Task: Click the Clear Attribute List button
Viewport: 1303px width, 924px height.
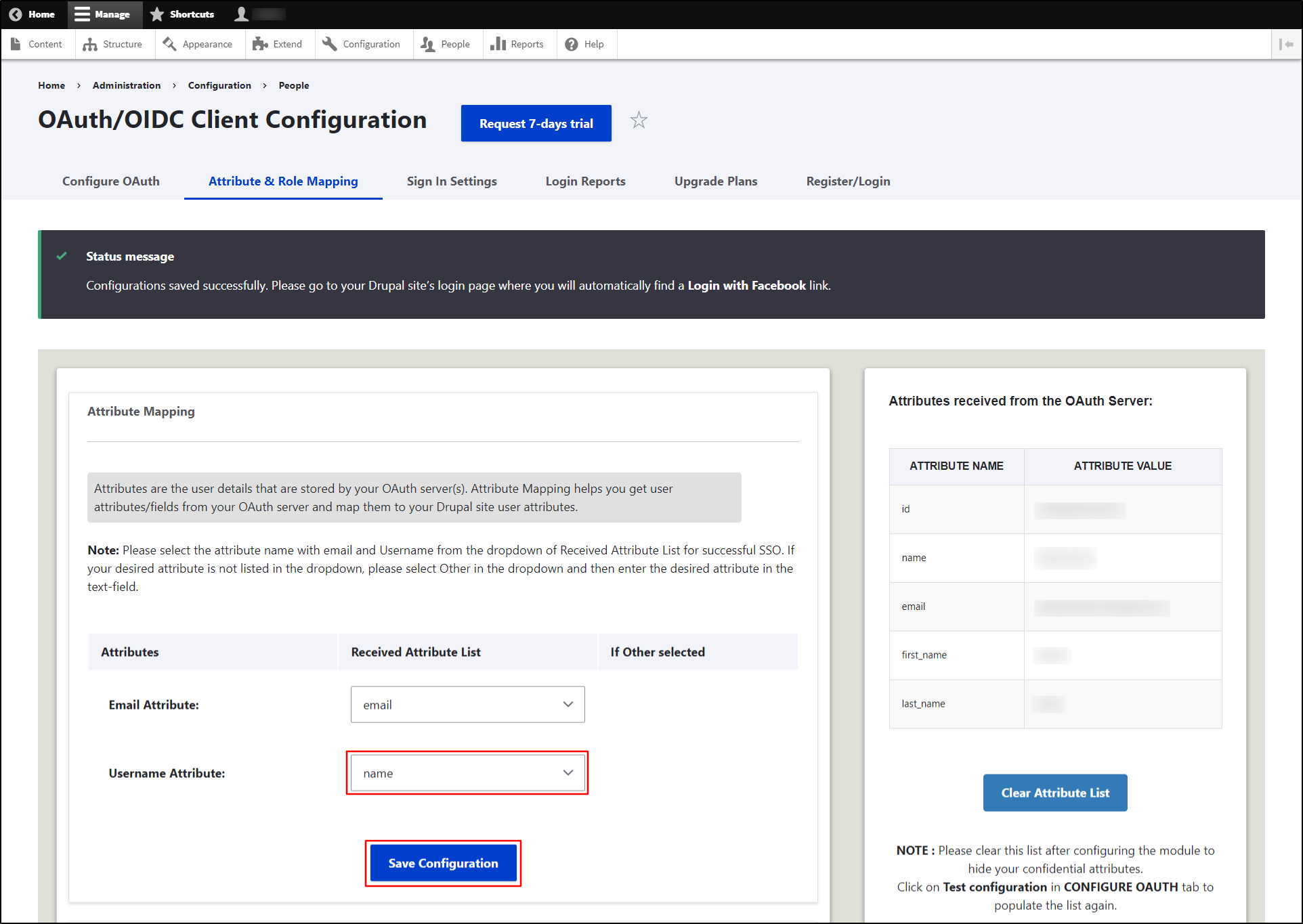Action: tap(1054, 792)
